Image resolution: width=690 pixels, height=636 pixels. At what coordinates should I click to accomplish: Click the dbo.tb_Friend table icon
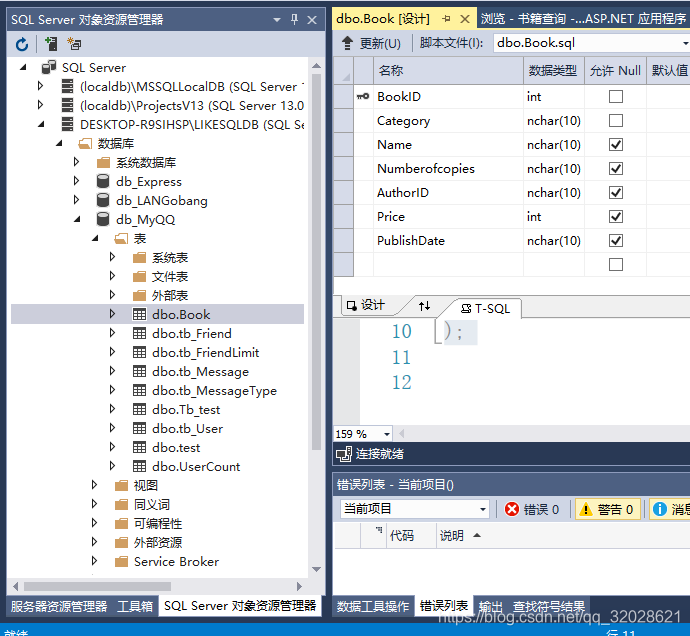point(139,333)
